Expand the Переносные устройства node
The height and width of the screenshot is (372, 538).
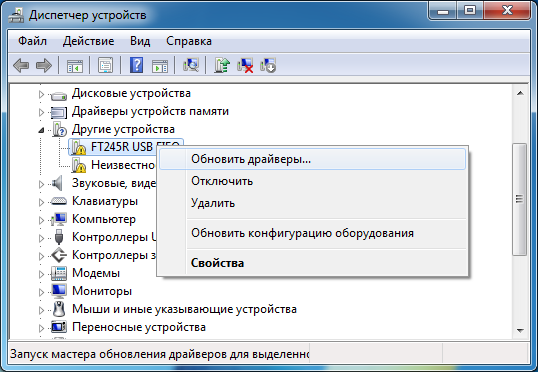tap(41, 328)
